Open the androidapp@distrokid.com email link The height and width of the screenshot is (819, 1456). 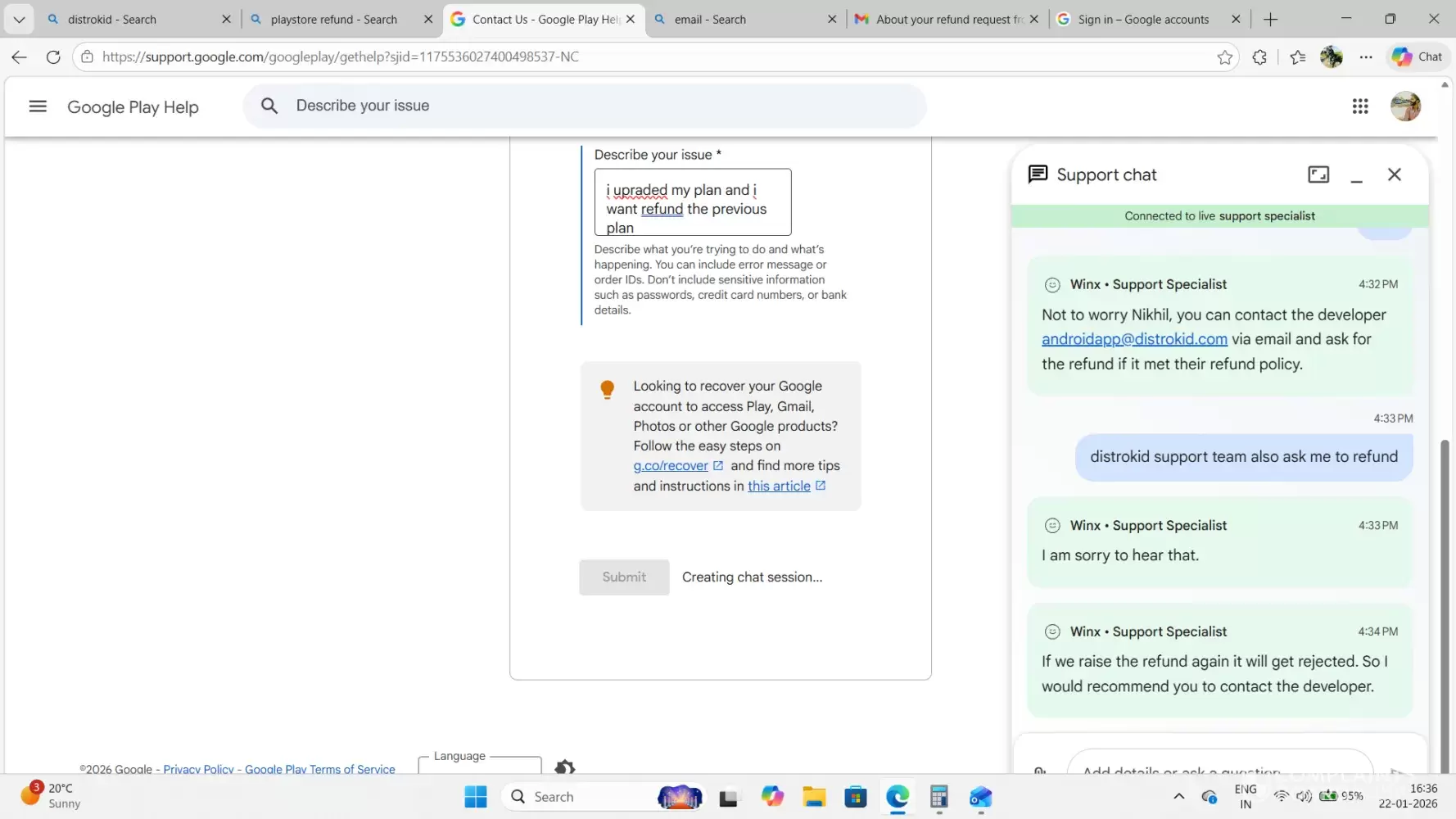pyautogui.click(x=1134, y=339)
